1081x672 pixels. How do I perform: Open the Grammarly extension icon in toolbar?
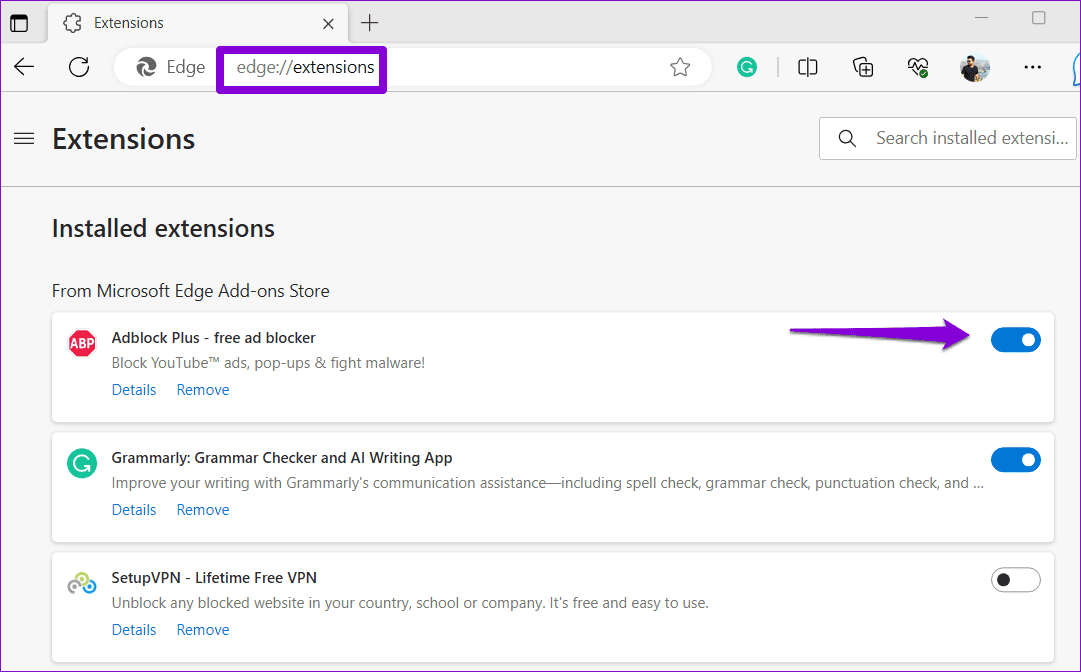coord(747,67)
